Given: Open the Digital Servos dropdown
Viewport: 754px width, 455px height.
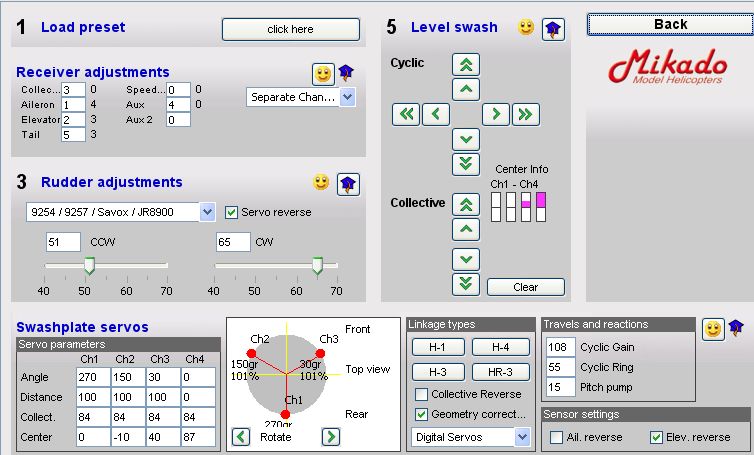Looking at the screenshot, I should point(522,437).
